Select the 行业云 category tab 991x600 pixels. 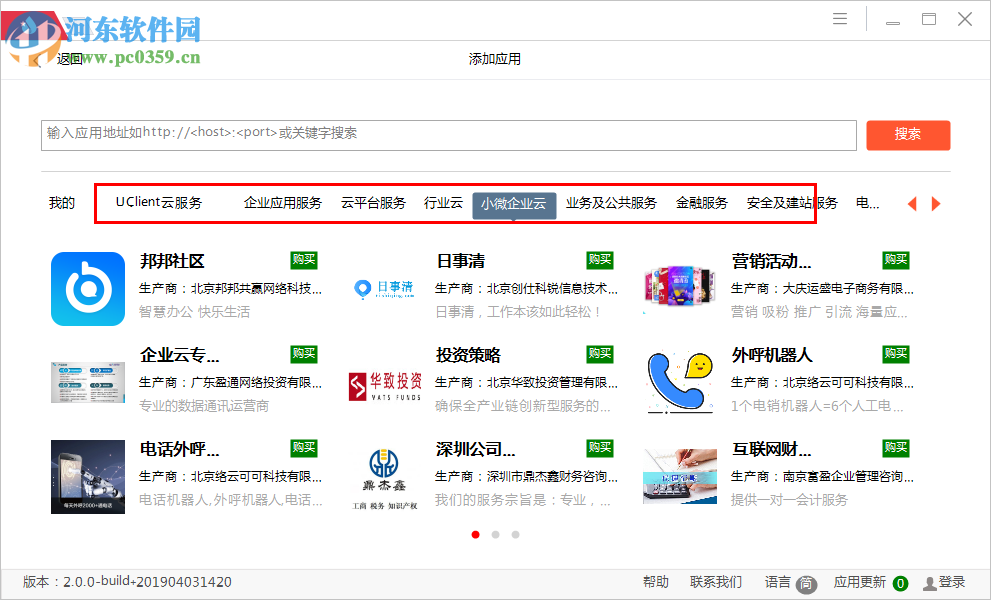(x=443, y=202)
